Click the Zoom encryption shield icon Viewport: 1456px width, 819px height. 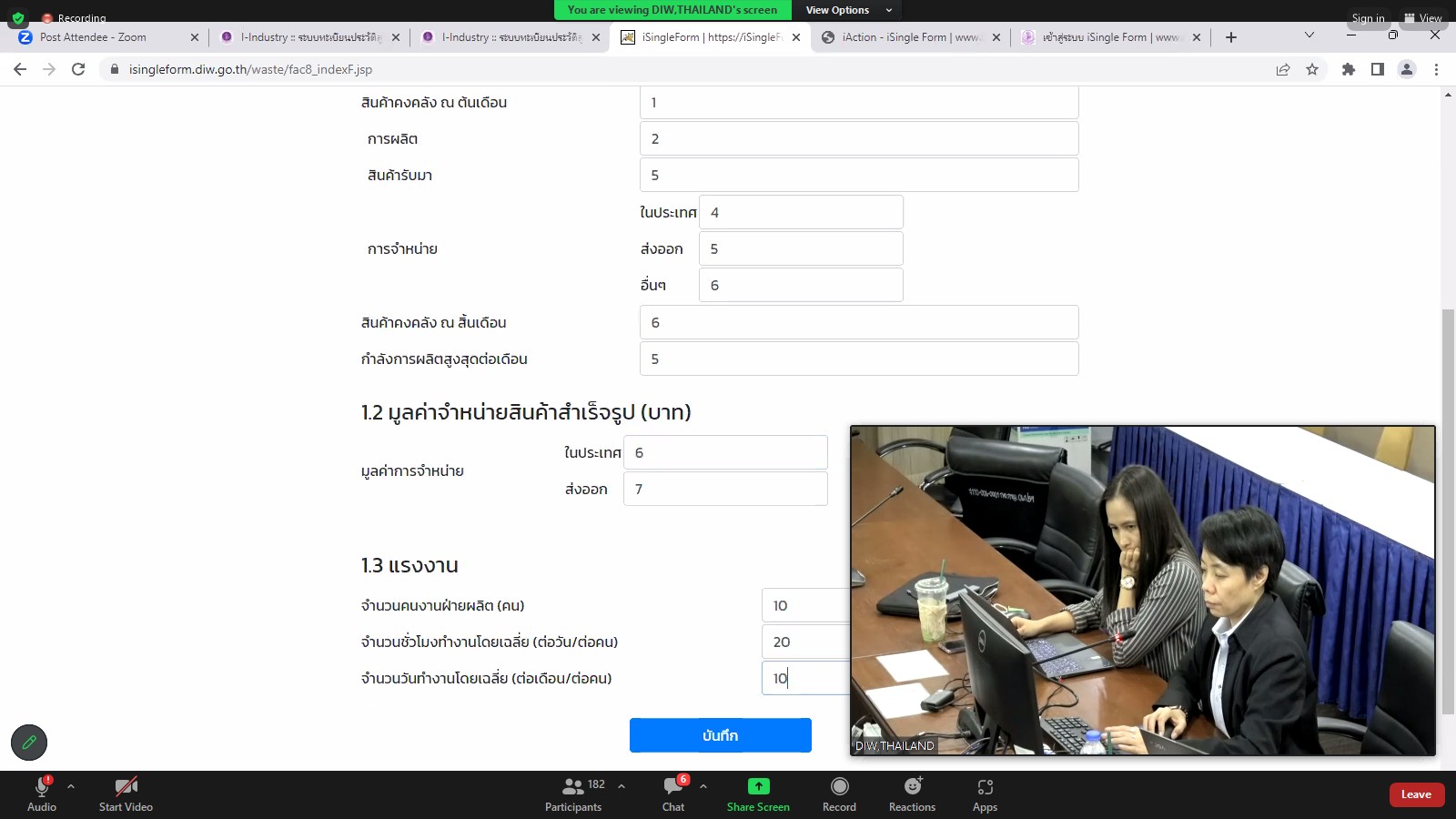(18, 17)
